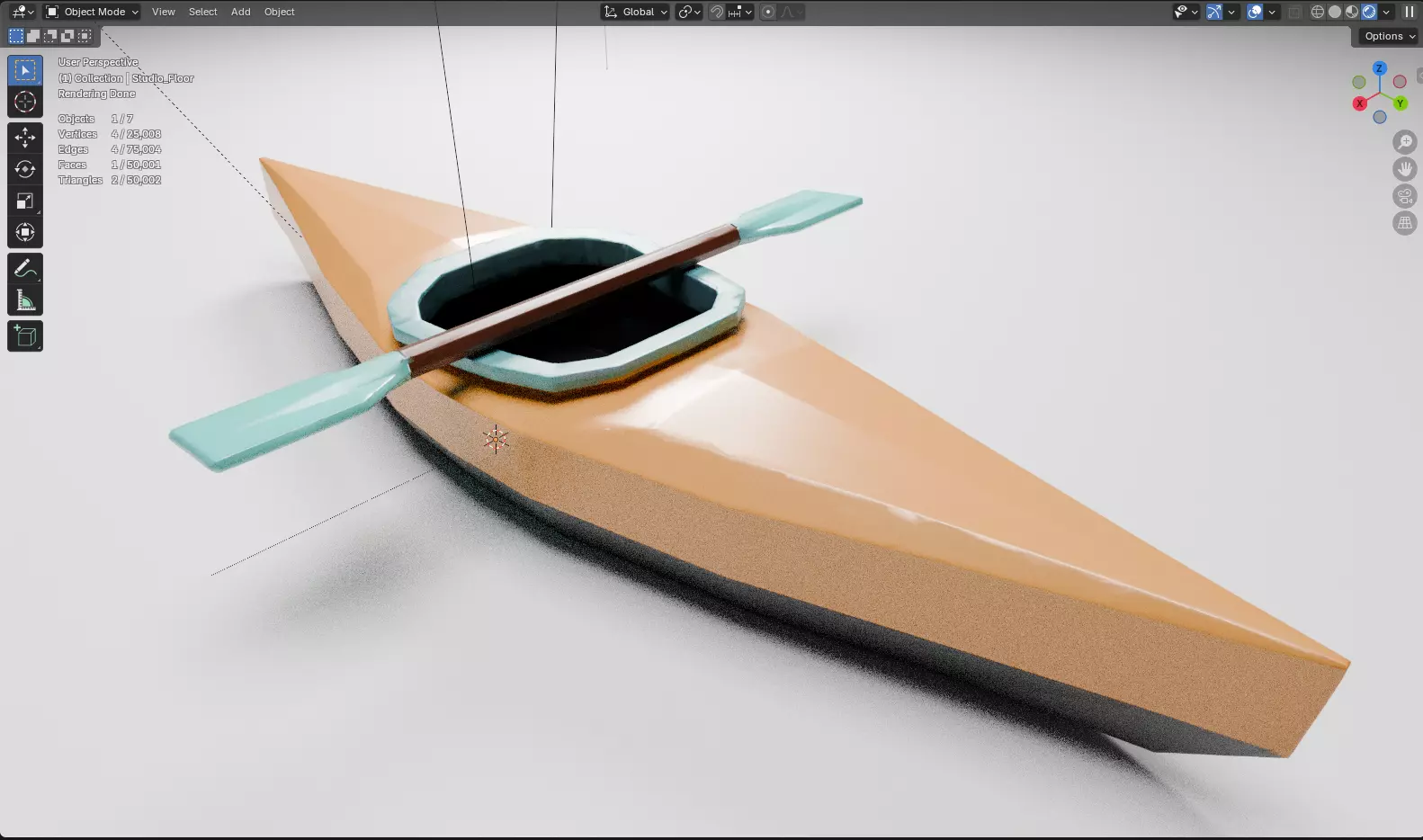The width and height of the screenshot is (1423, 840).
Task: Click the pan view hand gizmo
Action: click(x=1404, y=169)
